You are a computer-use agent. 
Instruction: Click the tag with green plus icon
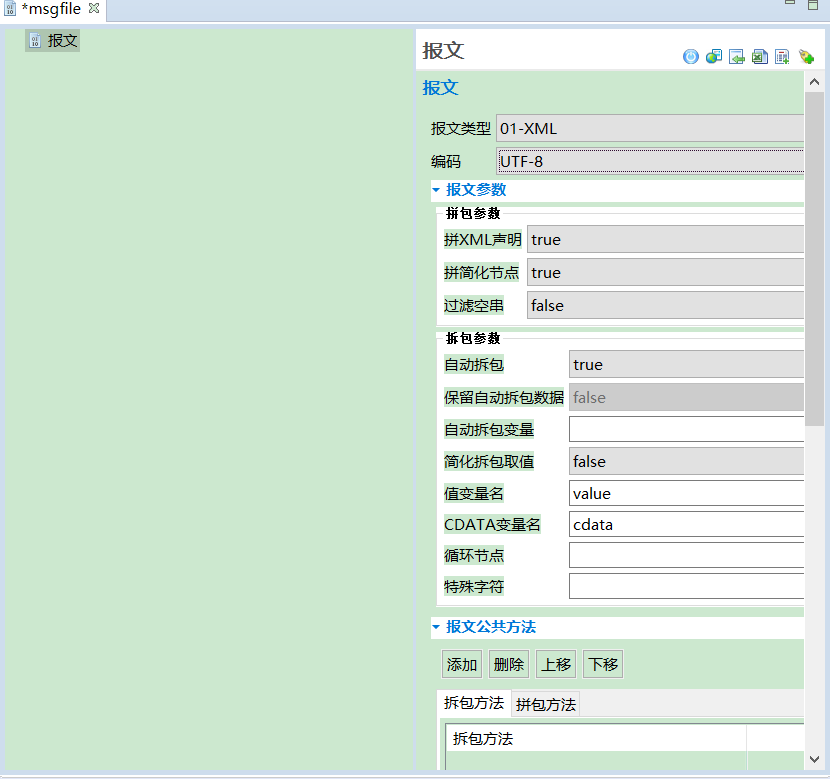pos(806,57)
